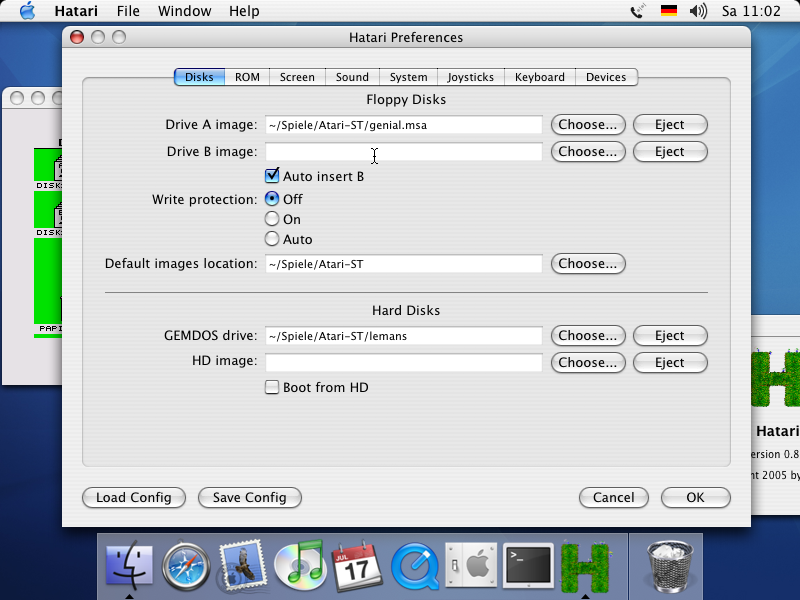The height and width of the screenshot is (600, 800).
Task: Click the Drive B image field
Action: 403,152
